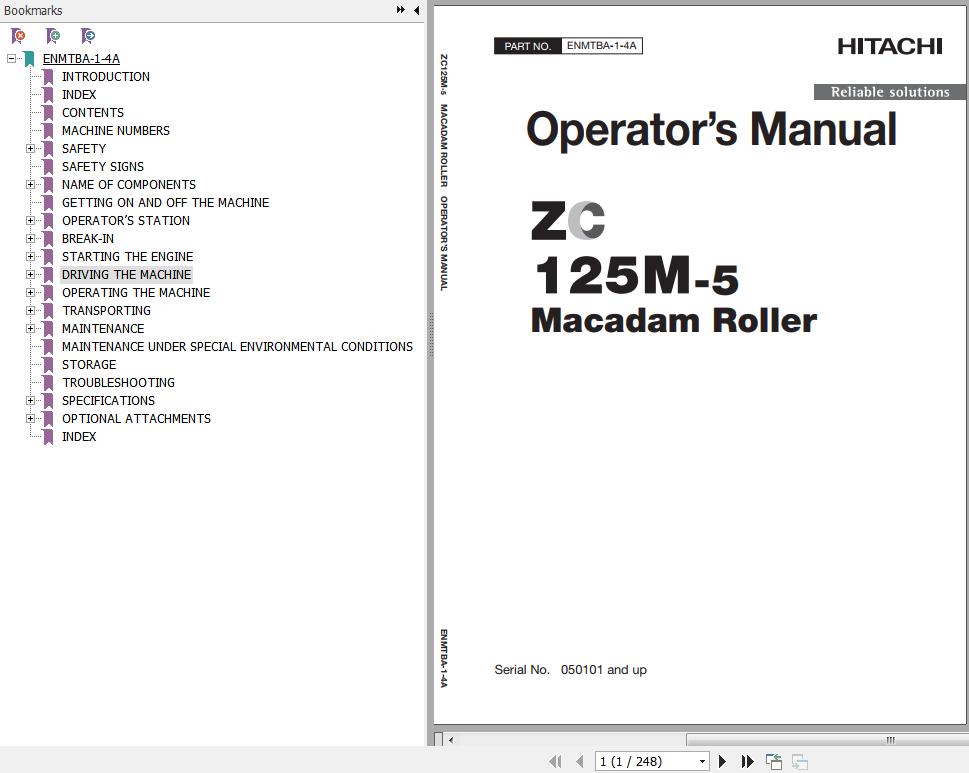Click the TRANSPORTING bookmark ribbon icon
The width and height of the screenshot is (969, 773).
pos(48,310)
